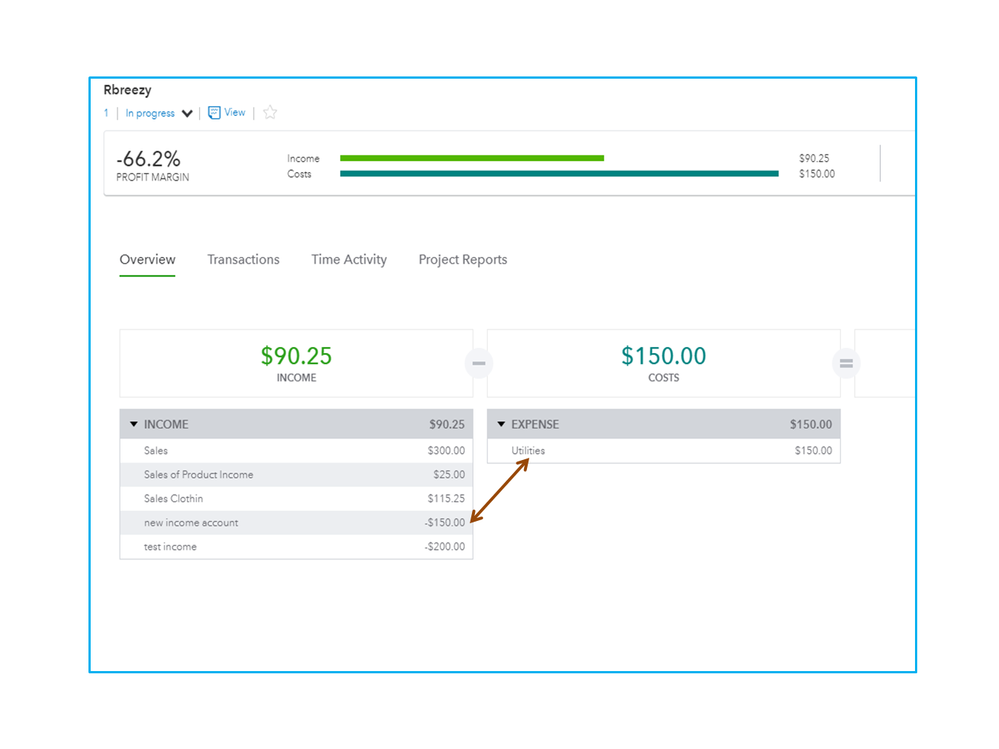Click the customer count link 1
The width and height of the screenshot is (999, 749).
point(106,113)
